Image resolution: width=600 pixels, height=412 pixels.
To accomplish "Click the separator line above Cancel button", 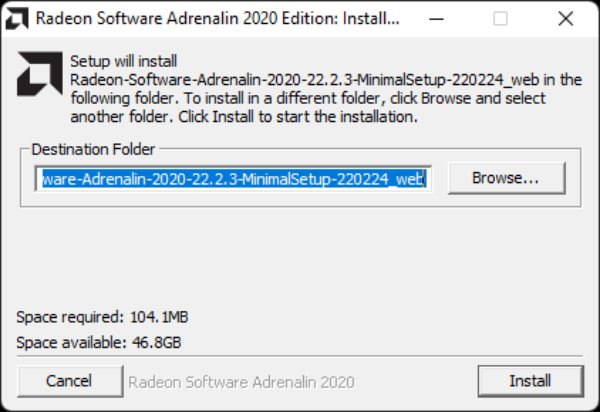I will [x=300, y=356].
